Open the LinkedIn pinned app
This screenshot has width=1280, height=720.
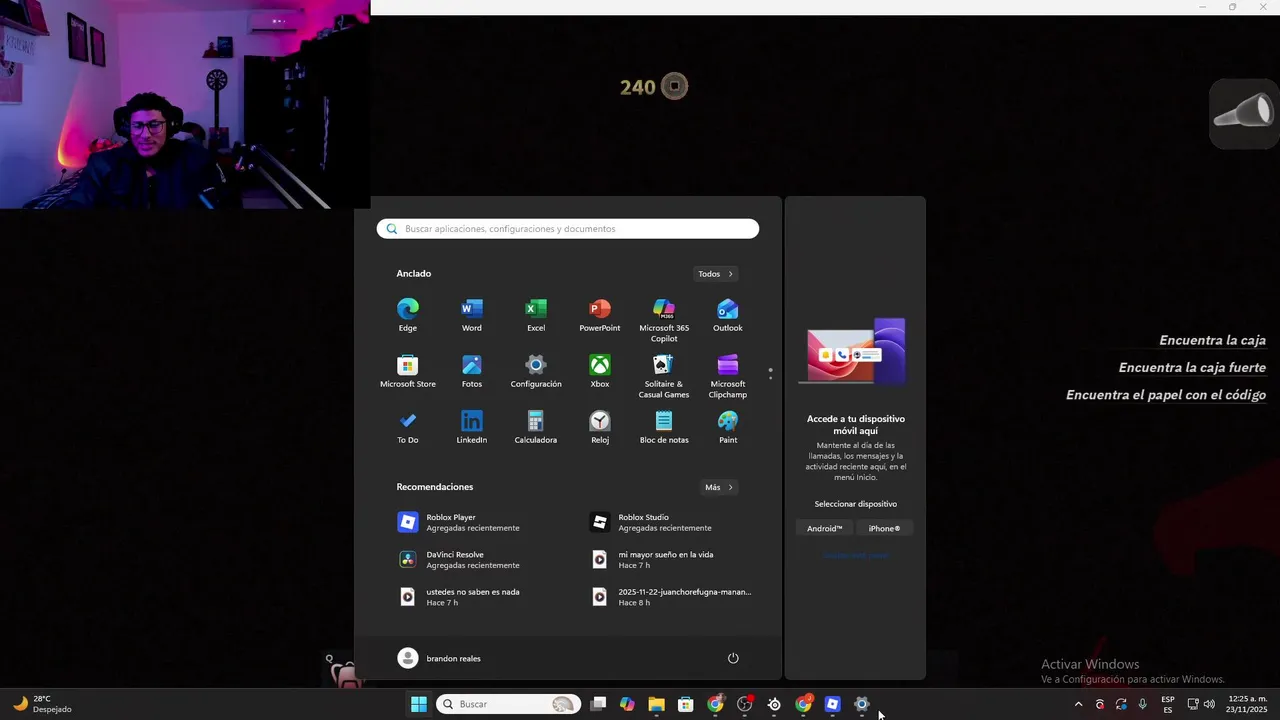(471, 427)
